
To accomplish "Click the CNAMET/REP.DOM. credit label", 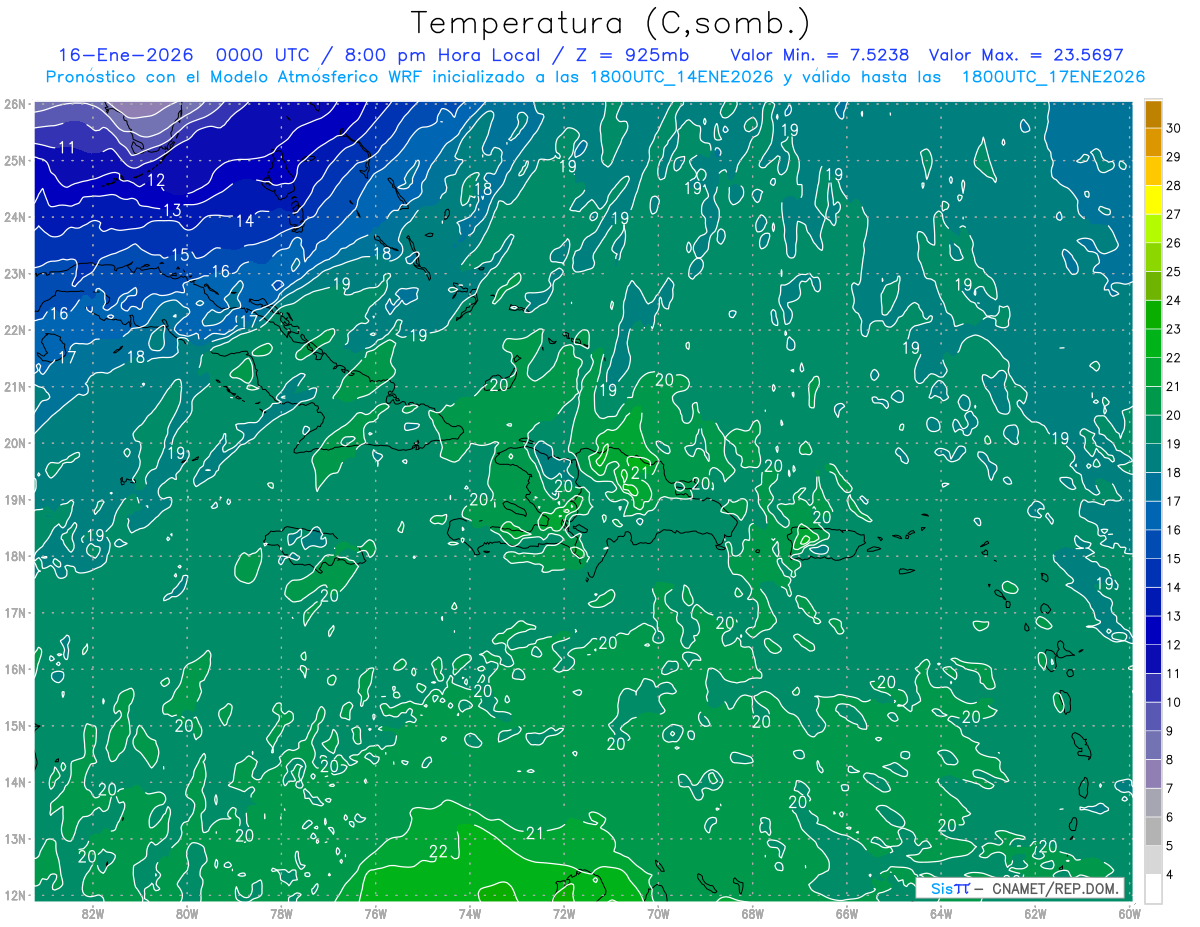I will [x=1056, y=888].
